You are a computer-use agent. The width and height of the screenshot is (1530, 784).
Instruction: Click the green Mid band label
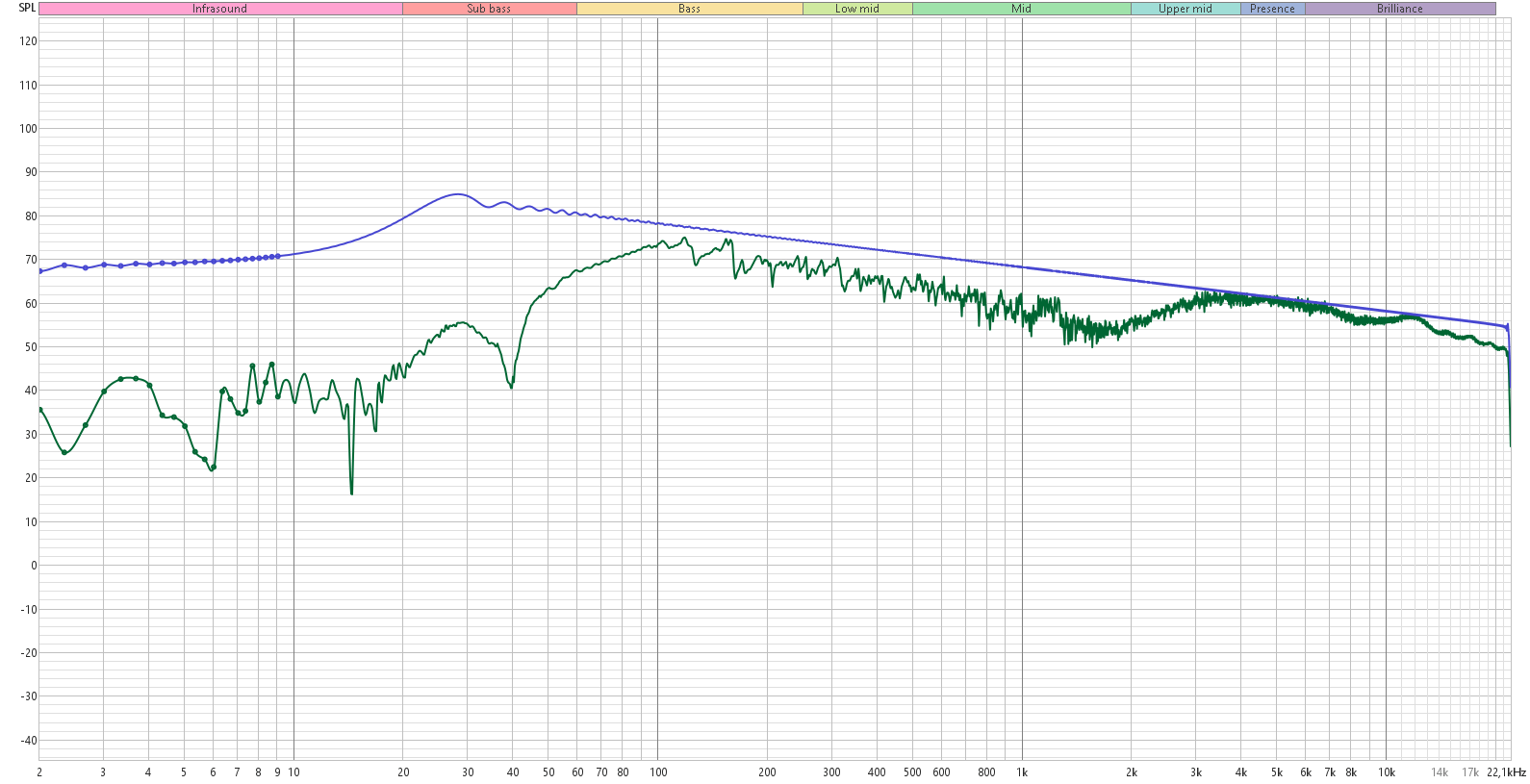tap(1022, 9)
